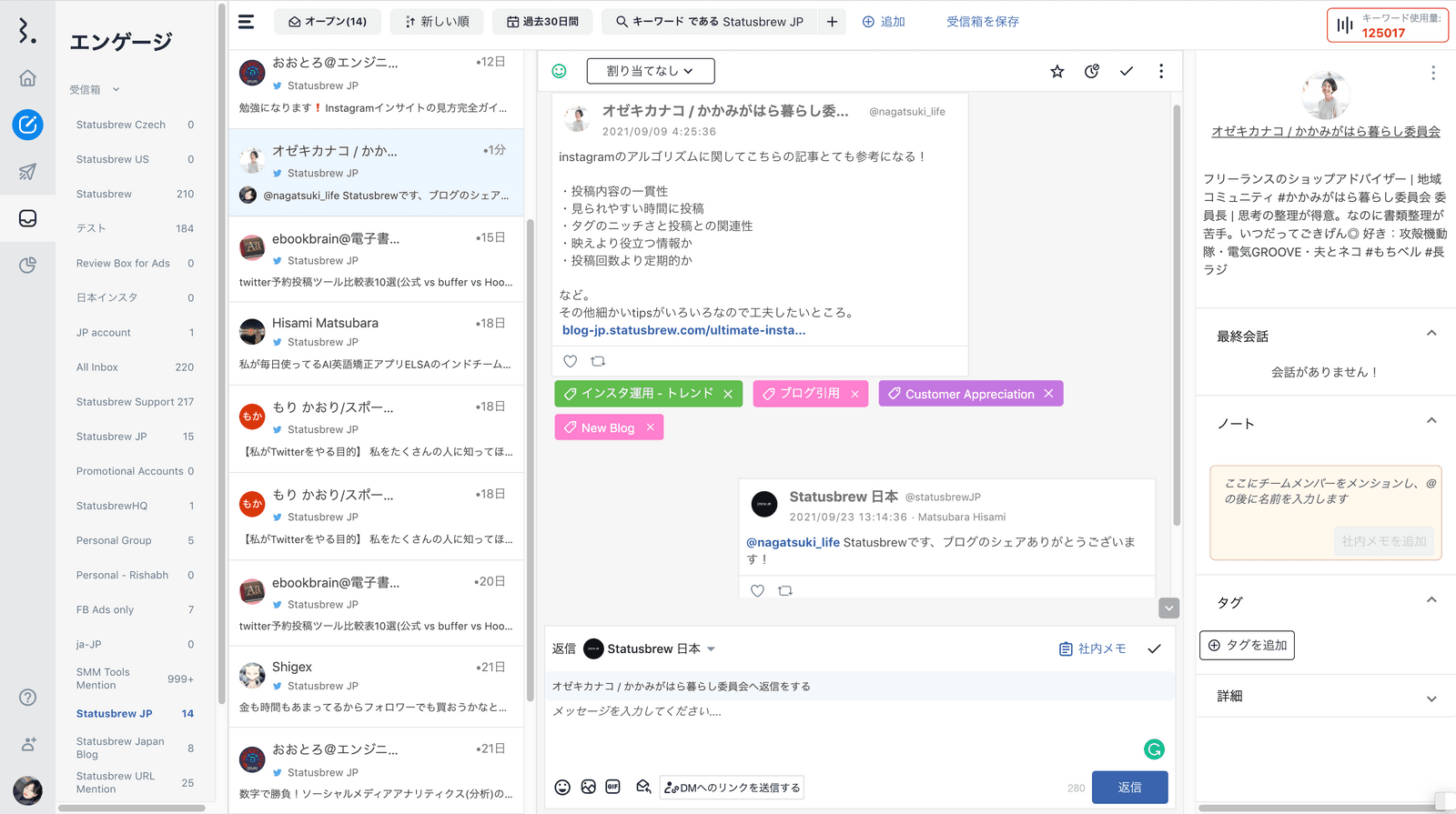Mark conversation as done with header checkmark
This screenshot has height=814, width=1456.
tap(1126, 71)
